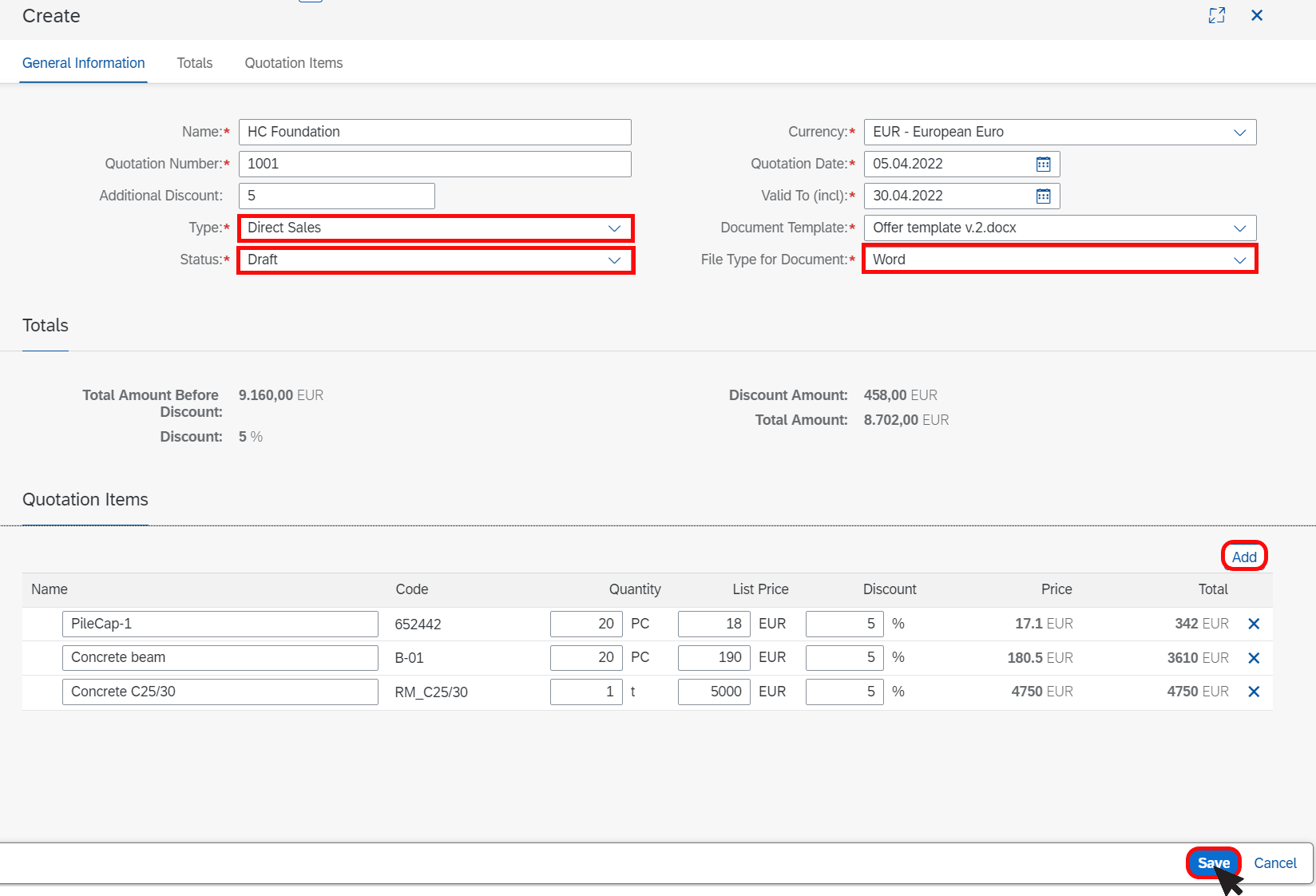The height and width of the screenshot is (896, 1316).
Task: Click the Discount column header in the items table
Action: tap(890, 589)
